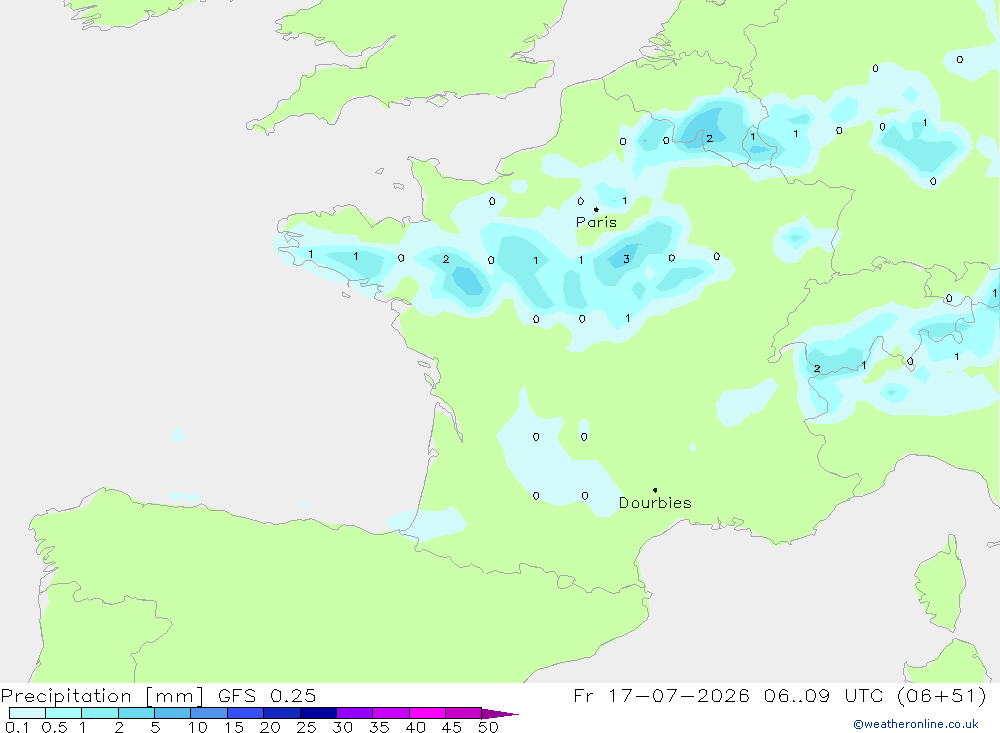Pick the legend swatch between 1 and 2
The width and height of the screenshot is (1000, 733).
point(100,713)
